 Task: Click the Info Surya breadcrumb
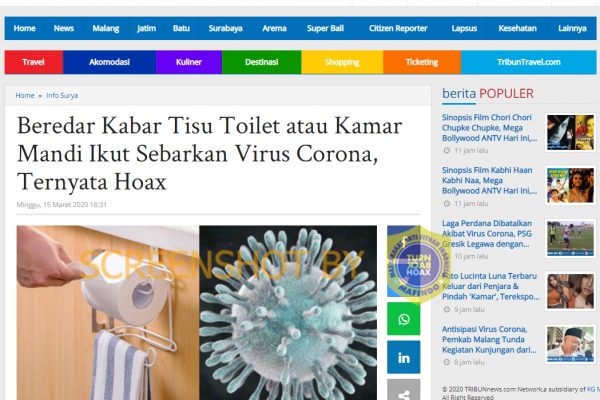click(62, 95)
